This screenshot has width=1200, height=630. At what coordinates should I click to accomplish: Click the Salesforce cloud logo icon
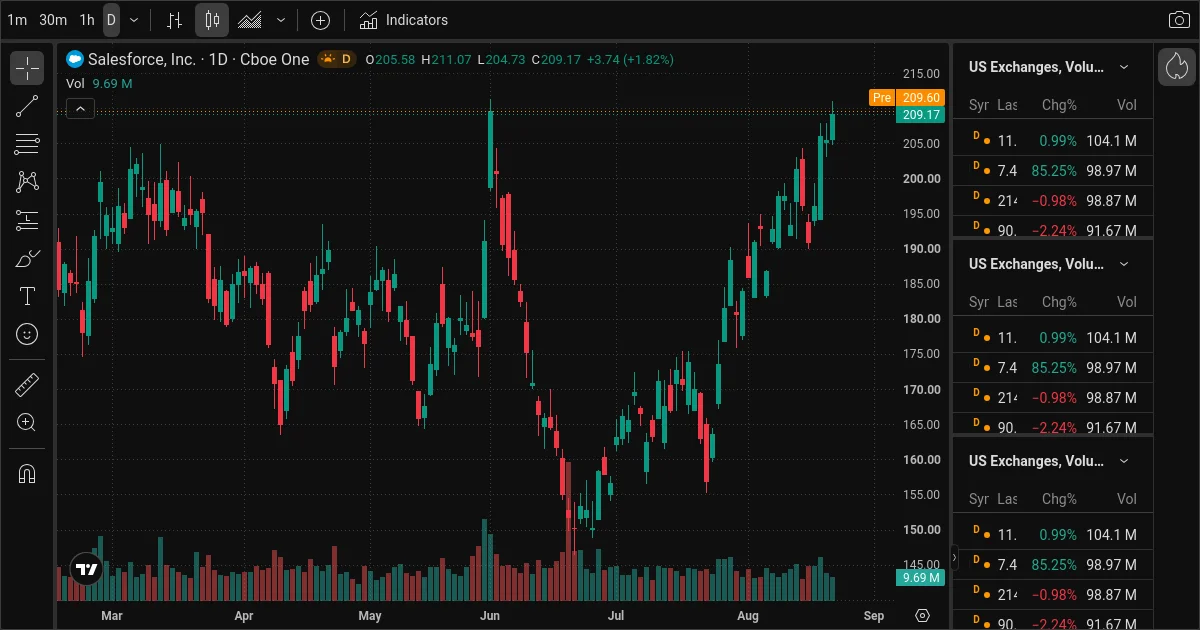pyautogui.click(x=75, y=59)
